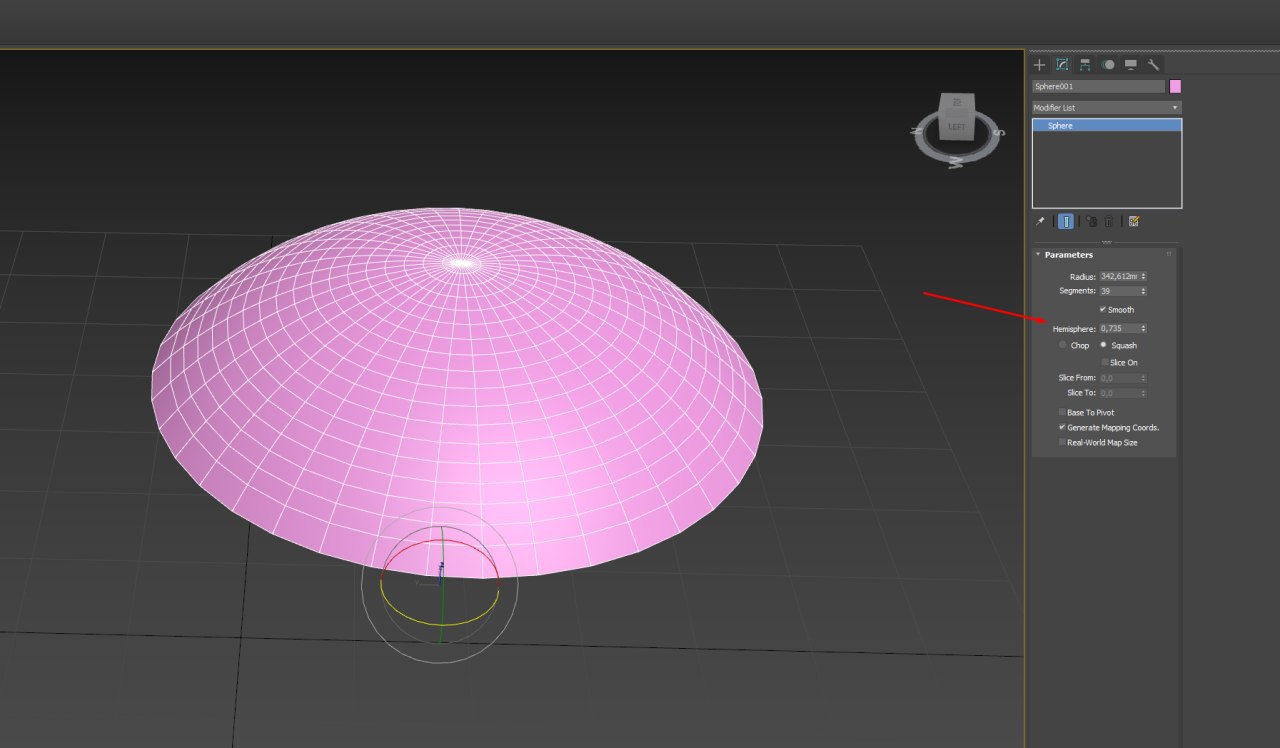Screen dimensions: 1280x748
Task: Switch to the Modify panel tab
Action: pos(1062,64)
